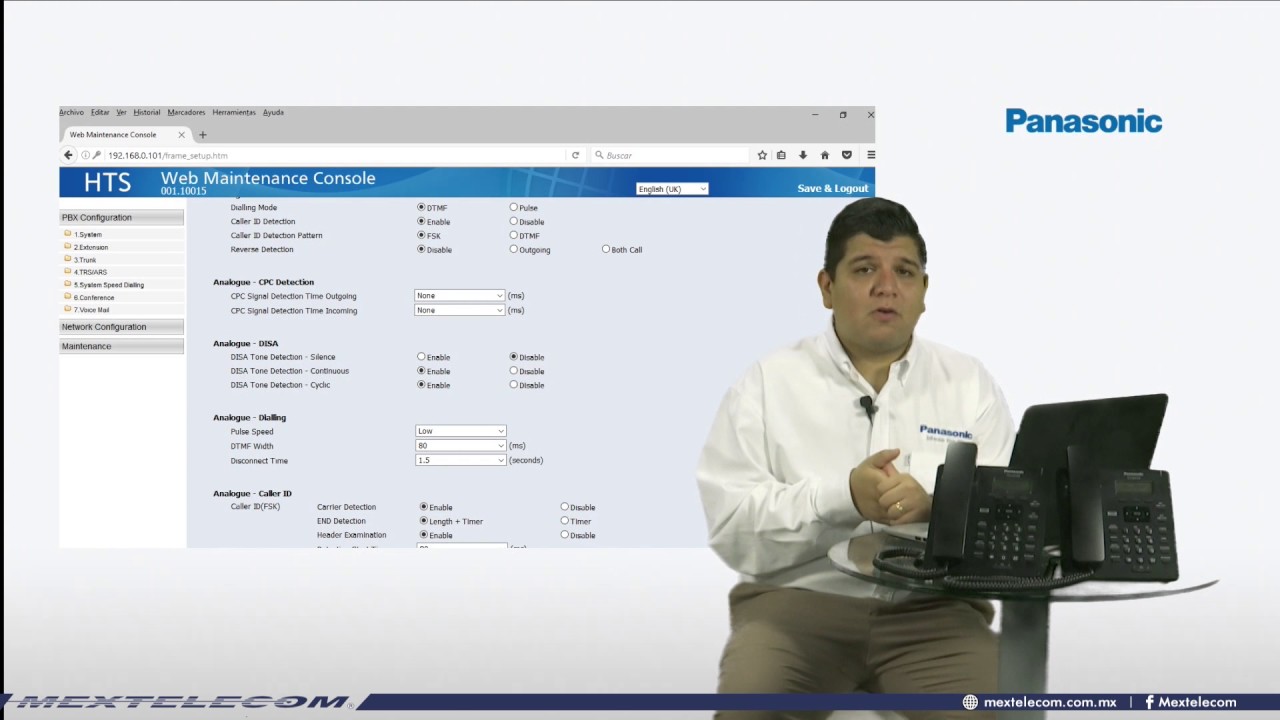Screen dimensions: 1280x720
Task: Select Disable for Caller ID Detection
Action: tap(514, 221)
